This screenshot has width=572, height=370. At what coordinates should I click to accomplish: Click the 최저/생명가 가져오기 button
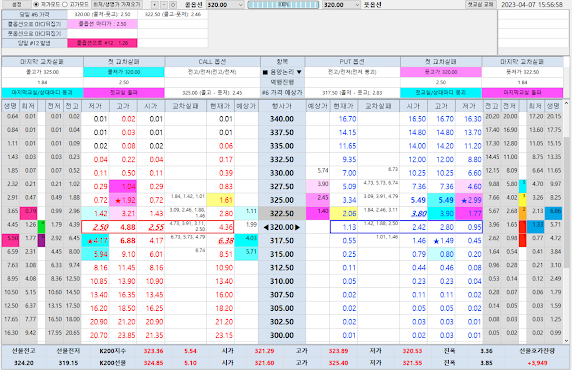(116, 5)
